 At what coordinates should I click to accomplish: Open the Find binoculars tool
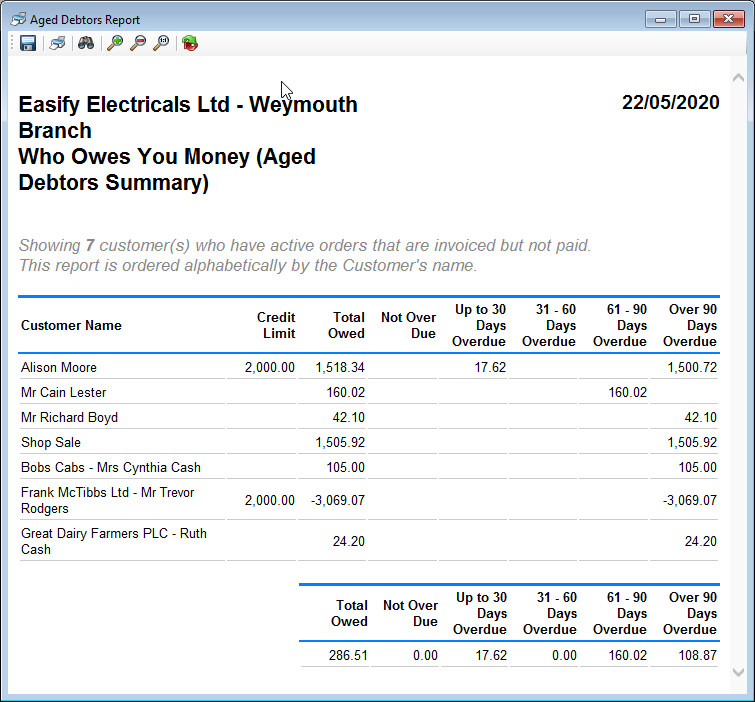[86, 43]
